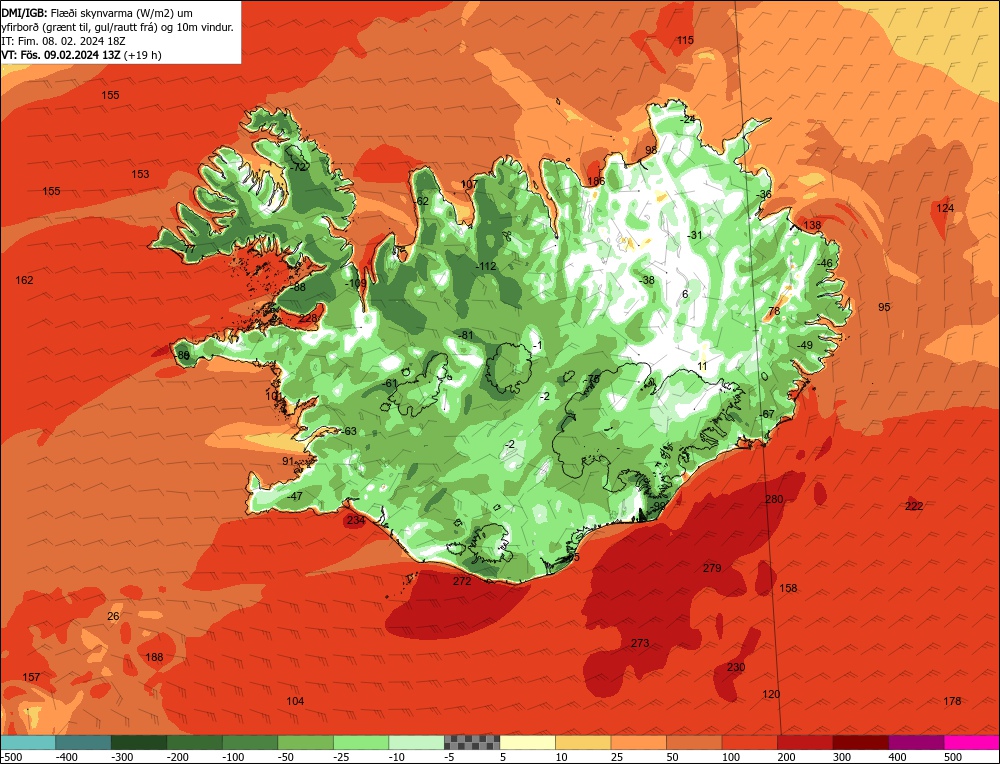Click the value 124 in the far east sea
The image size is (1000, 764).
click(945, 208)
